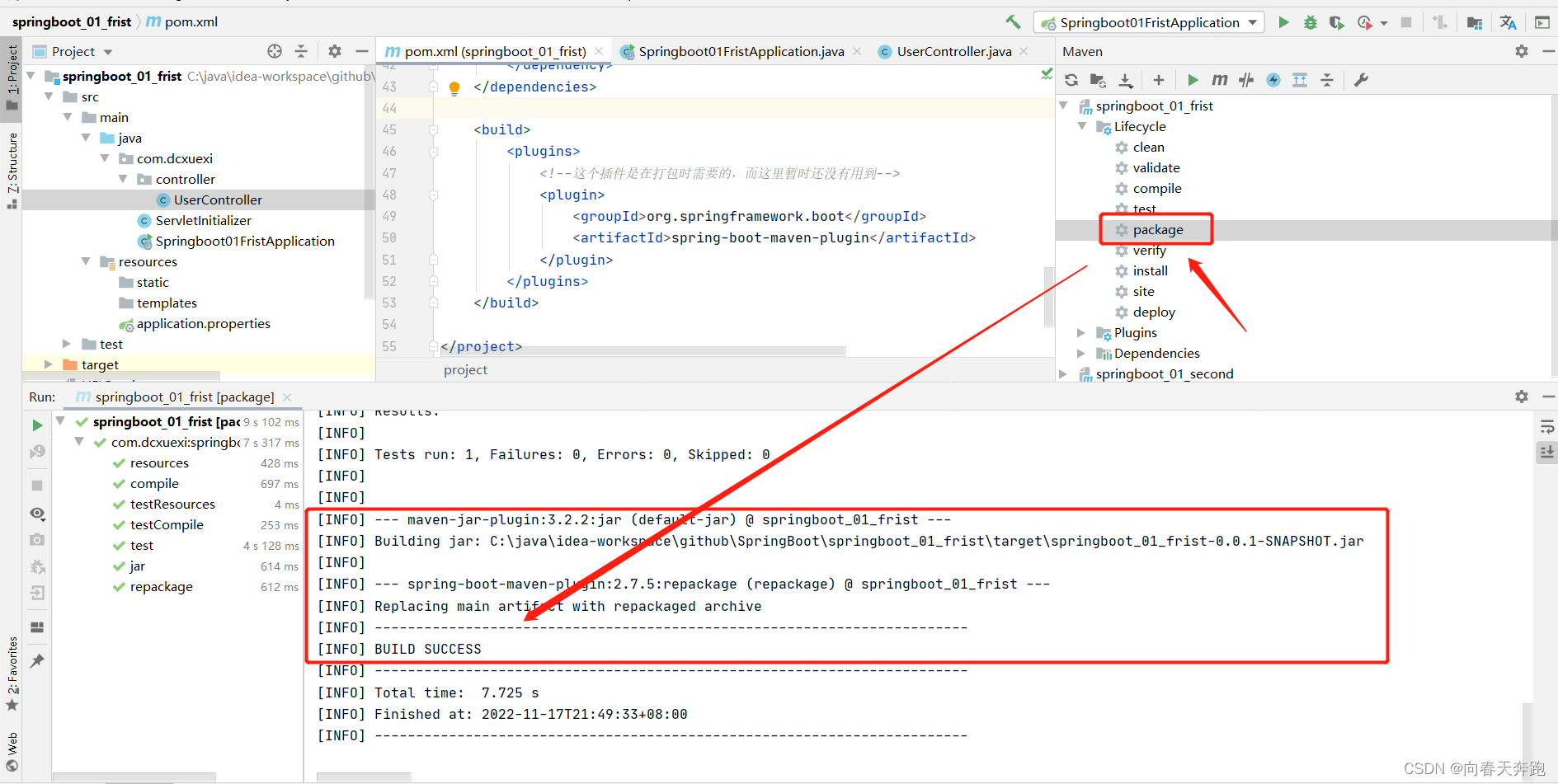Viewport: 1558px width, 784px height.
Task: Collapse all in Project panel toolbar
Action: point(301,51)
